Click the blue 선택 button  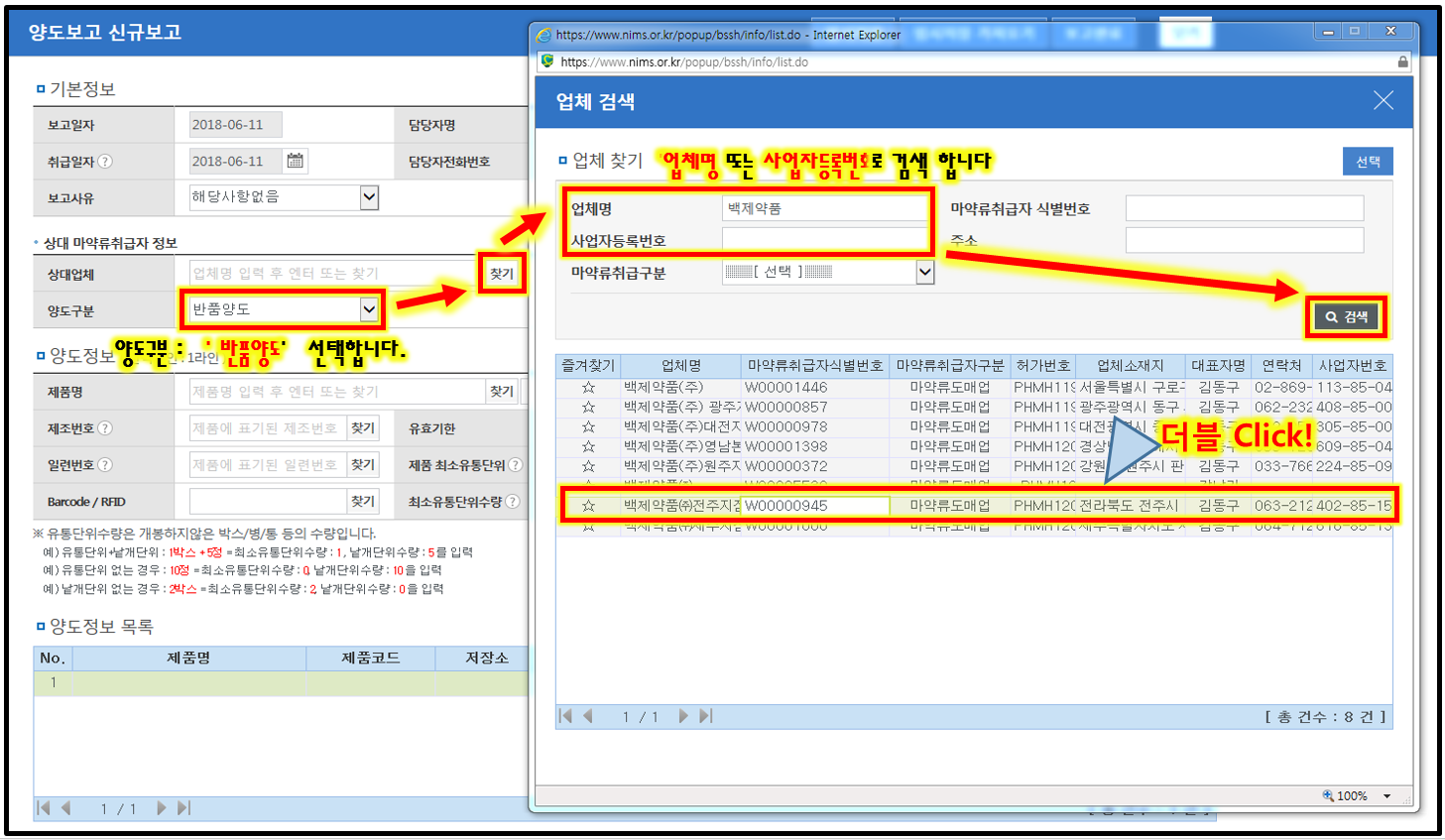pos(1368,162)
